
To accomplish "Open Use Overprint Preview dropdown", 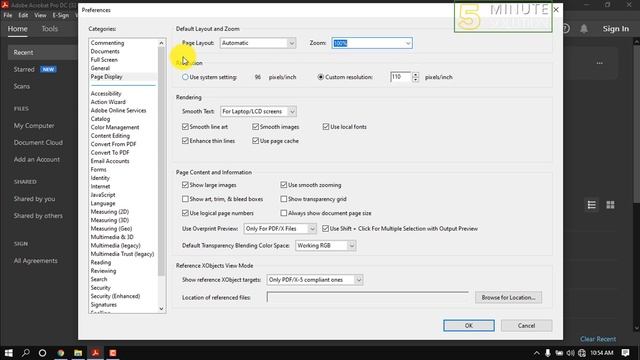I will pyautogui.click(x=280, y=229).
